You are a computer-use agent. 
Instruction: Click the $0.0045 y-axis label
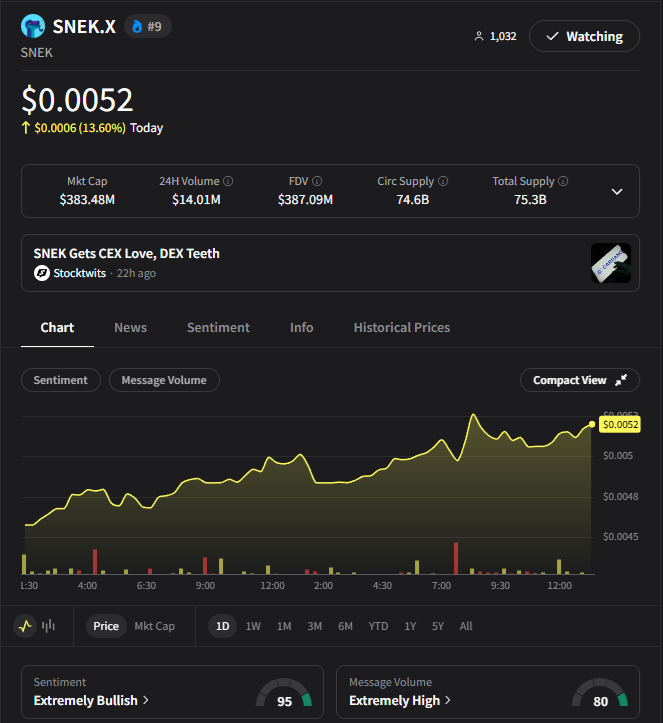[x=621, y=537]
